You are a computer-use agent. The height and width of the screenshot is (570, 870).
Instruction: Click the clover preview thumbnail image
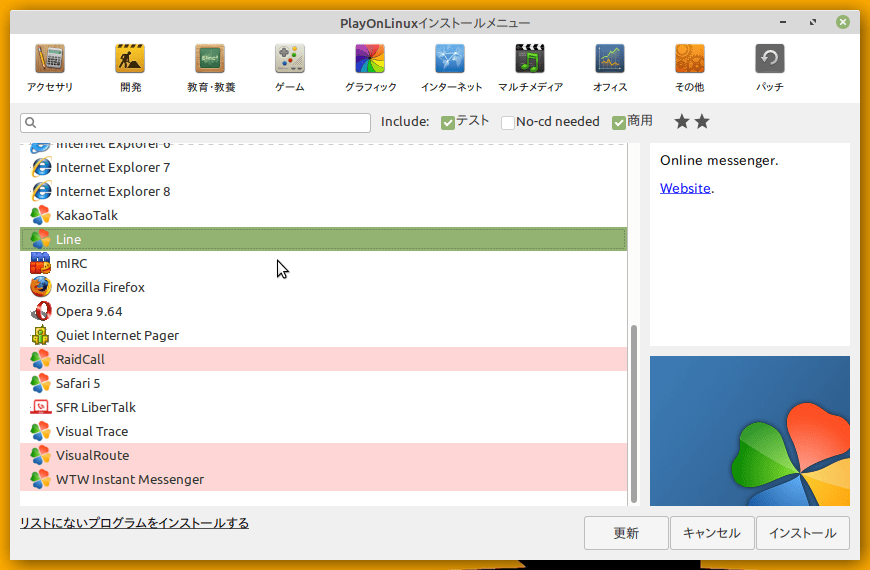tap(750, 431)
